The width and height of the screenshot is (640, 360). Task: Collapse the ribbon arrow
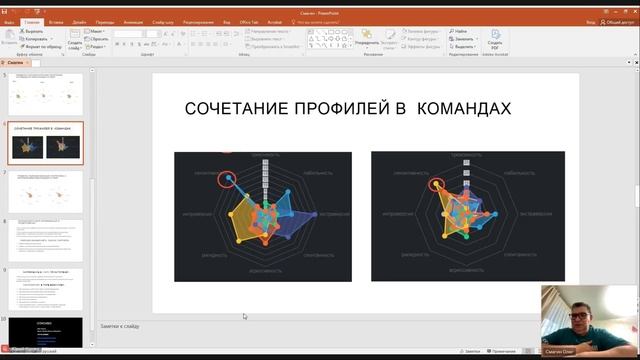pos(635,54)
